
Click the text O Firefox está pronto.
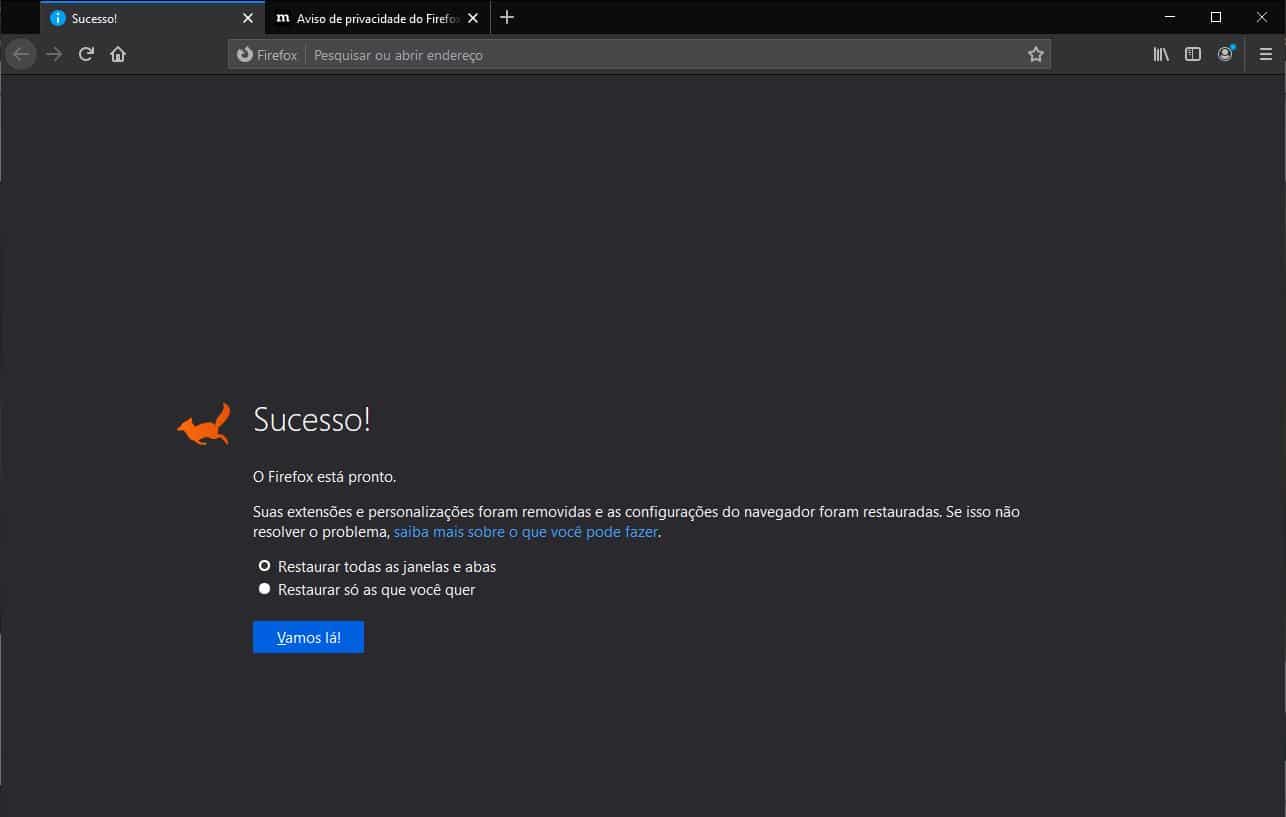325,477
